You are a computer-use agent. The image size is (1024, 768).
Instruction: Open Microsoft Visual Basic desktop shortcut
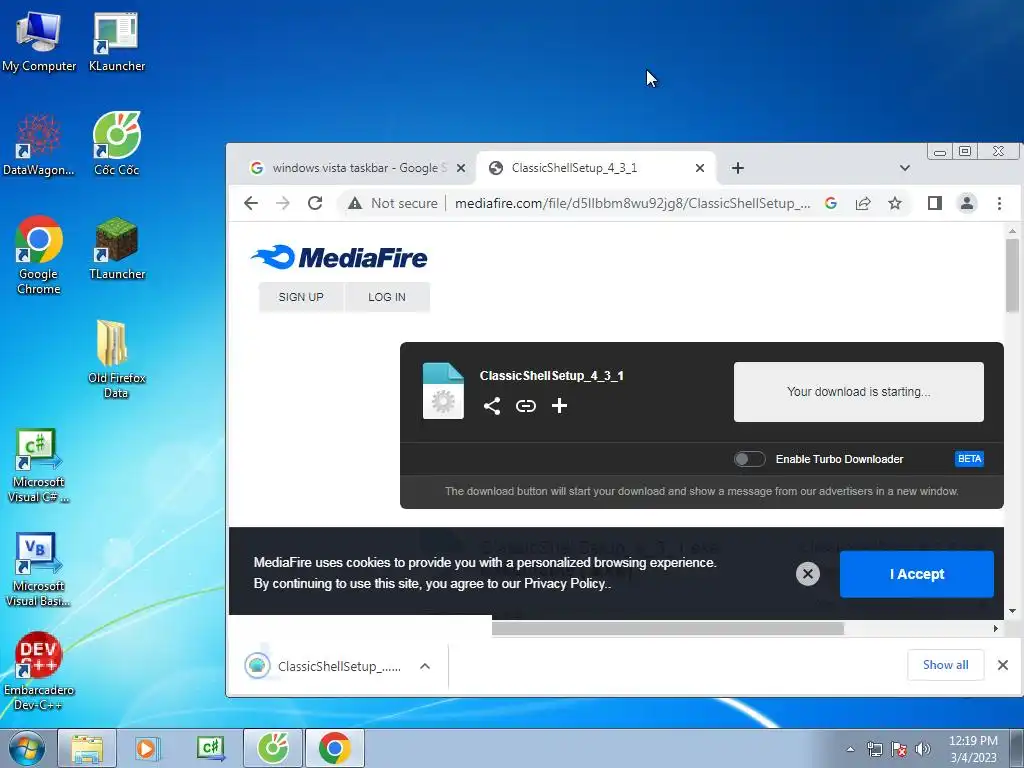click(39, 569)
